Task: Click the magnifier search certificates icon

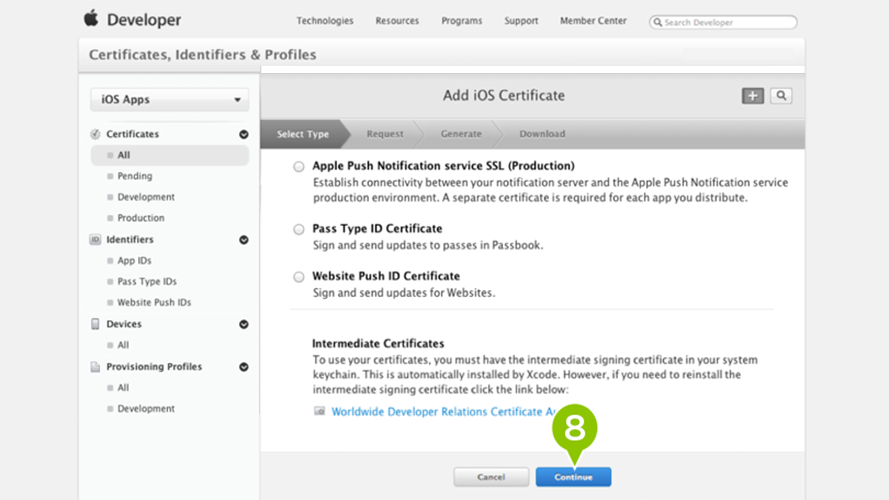Action: click(x=781, y=96)
